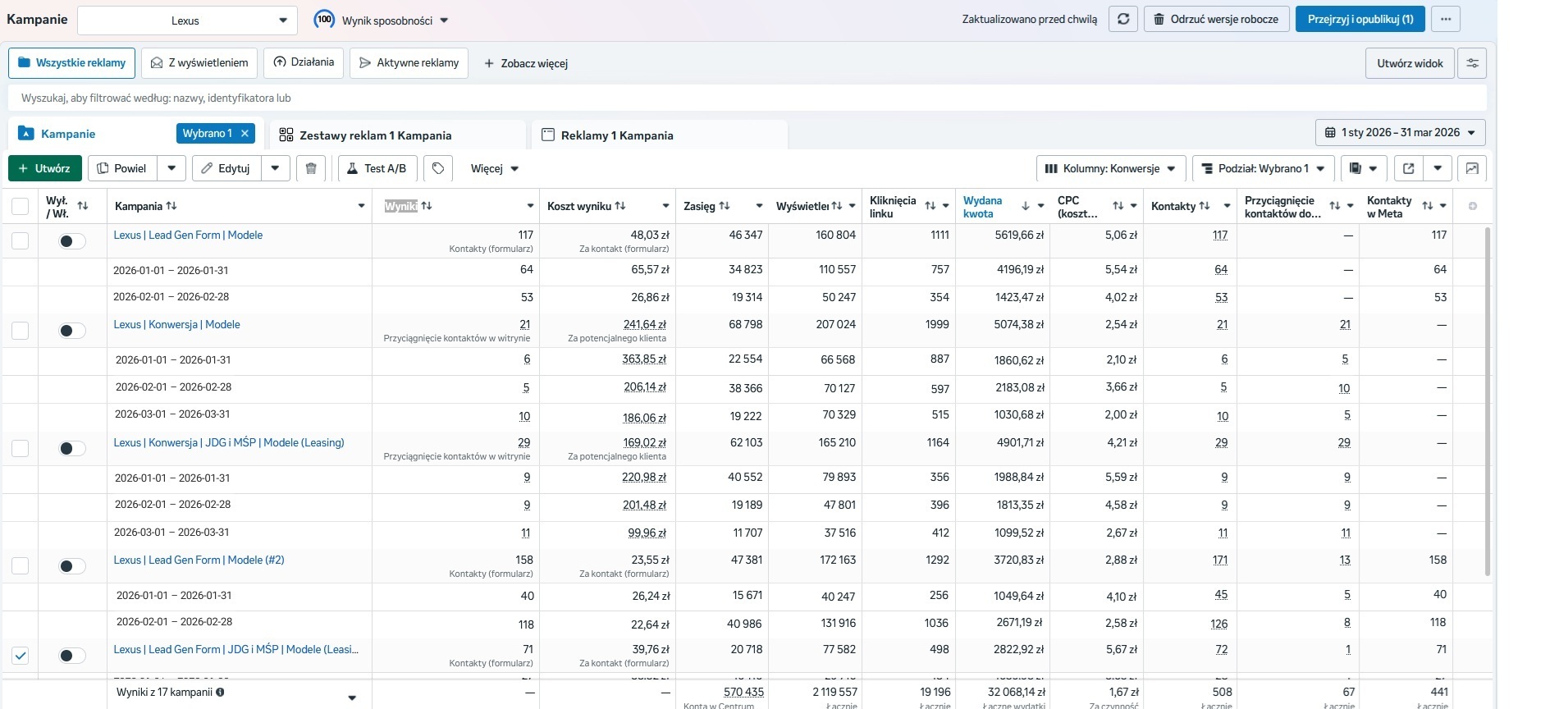This screenshot has width=1568, height=709.
Task: Open the Edytuj dropdown arrow
Action: coord(276,168)
